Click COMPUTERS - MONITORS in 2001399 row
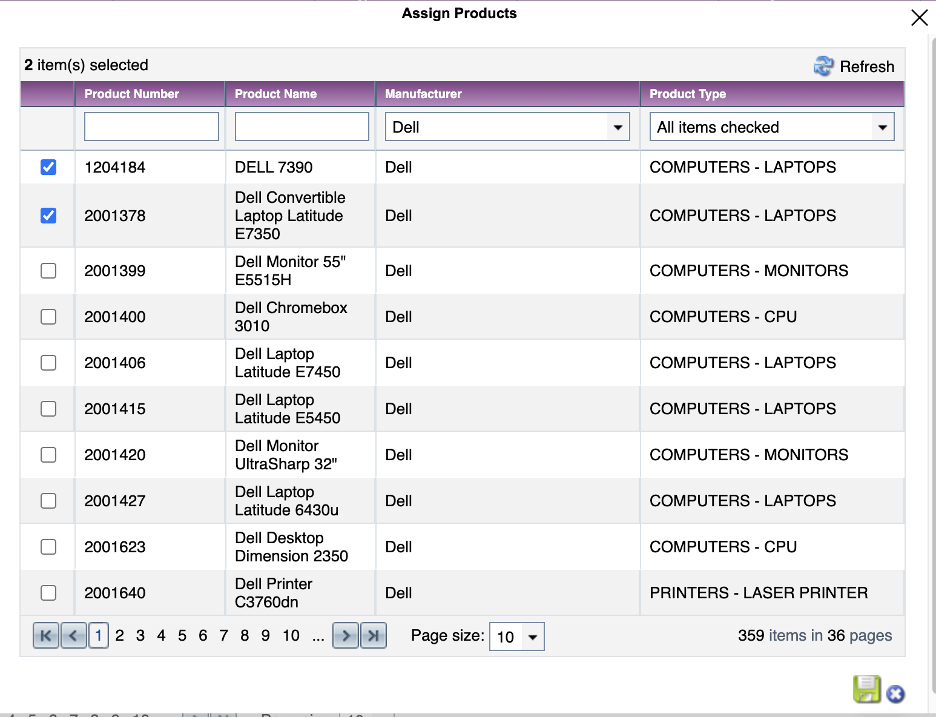Image resolution: width=936 pixels, height=718 pixels. (749, 271)
